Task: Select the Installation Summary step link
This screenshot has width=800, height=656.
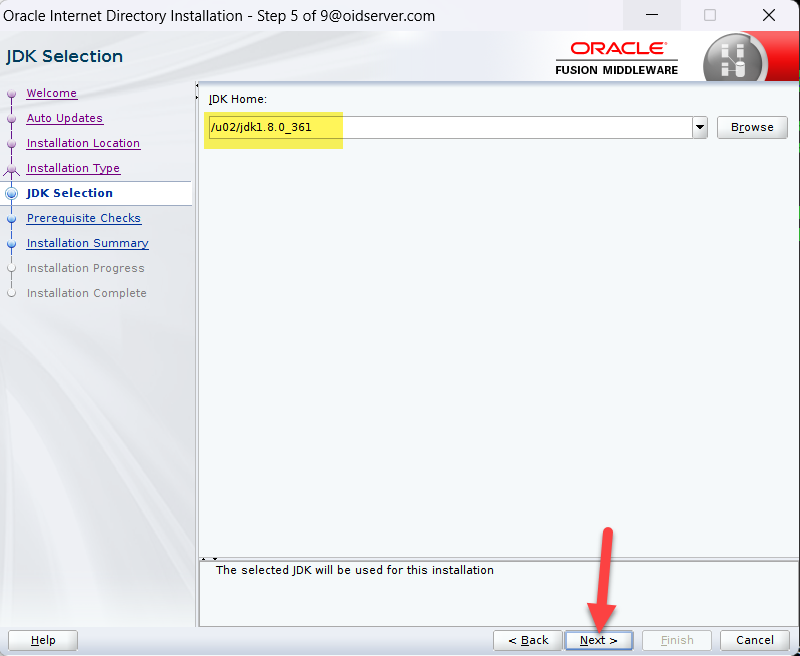Action: coord(87,243)
